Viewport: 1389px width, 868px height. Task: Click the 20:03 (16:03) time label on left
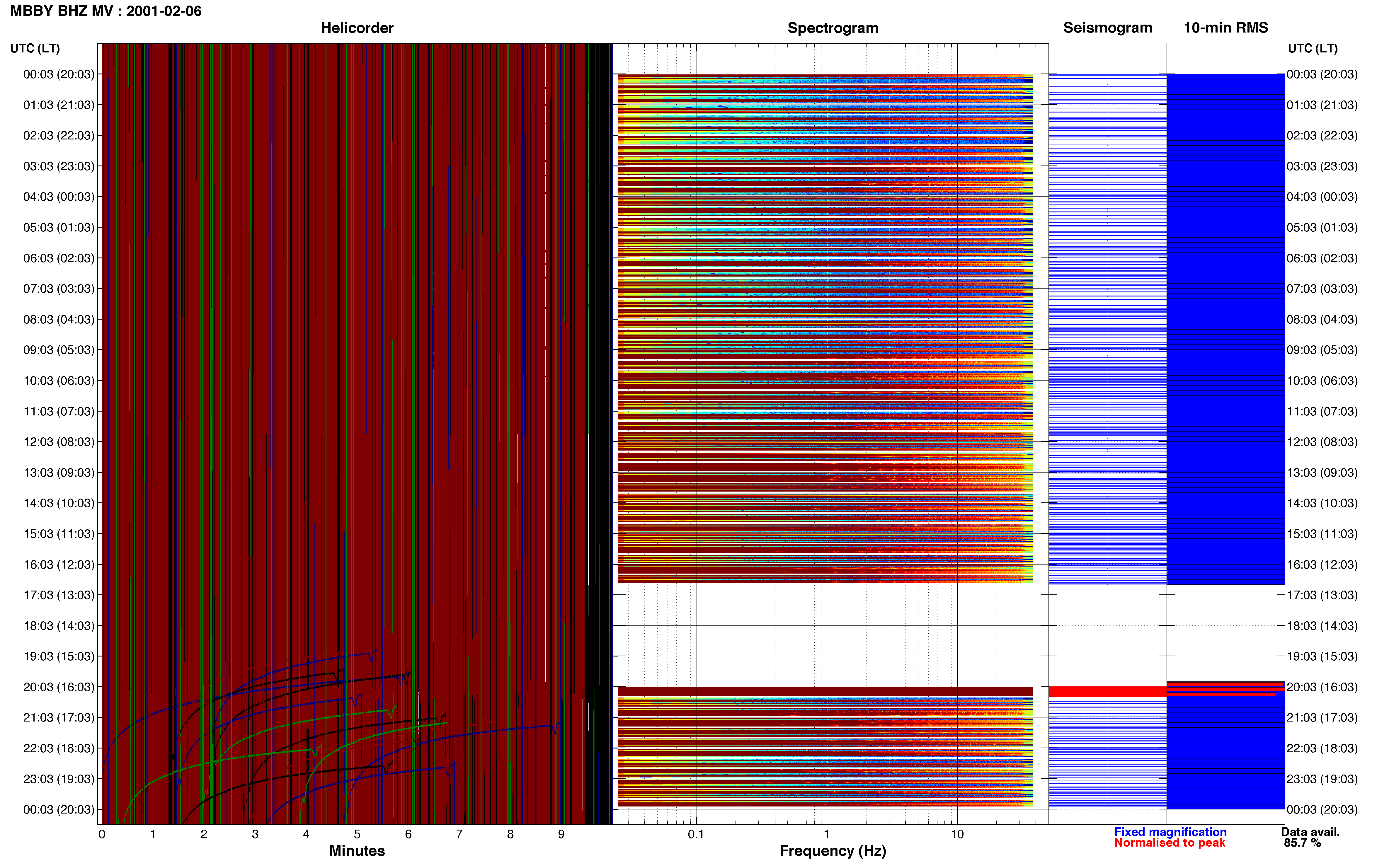(59, 687)
